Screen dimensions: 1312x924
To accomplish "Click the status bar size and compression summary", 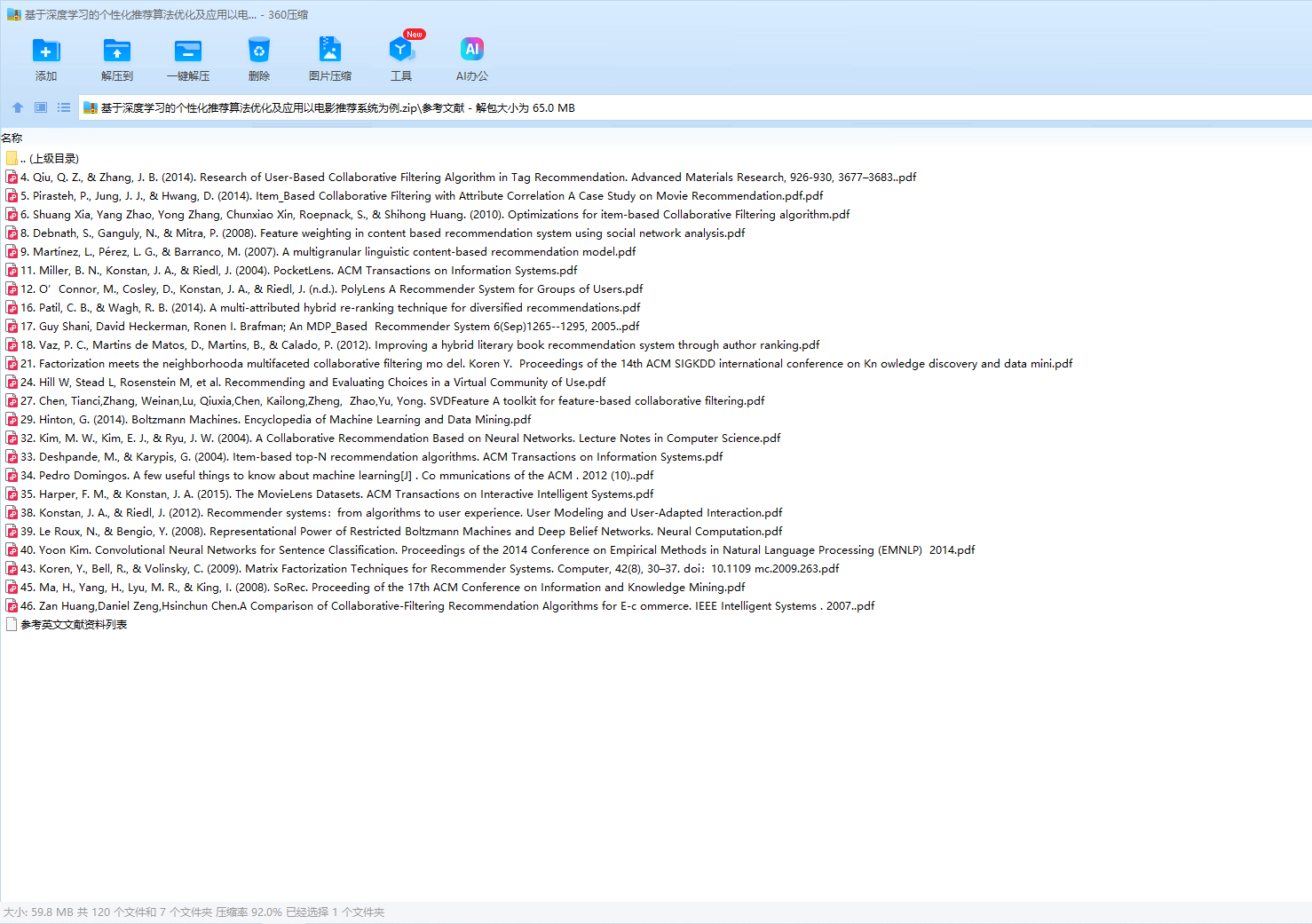I will (x=194, y=912).
